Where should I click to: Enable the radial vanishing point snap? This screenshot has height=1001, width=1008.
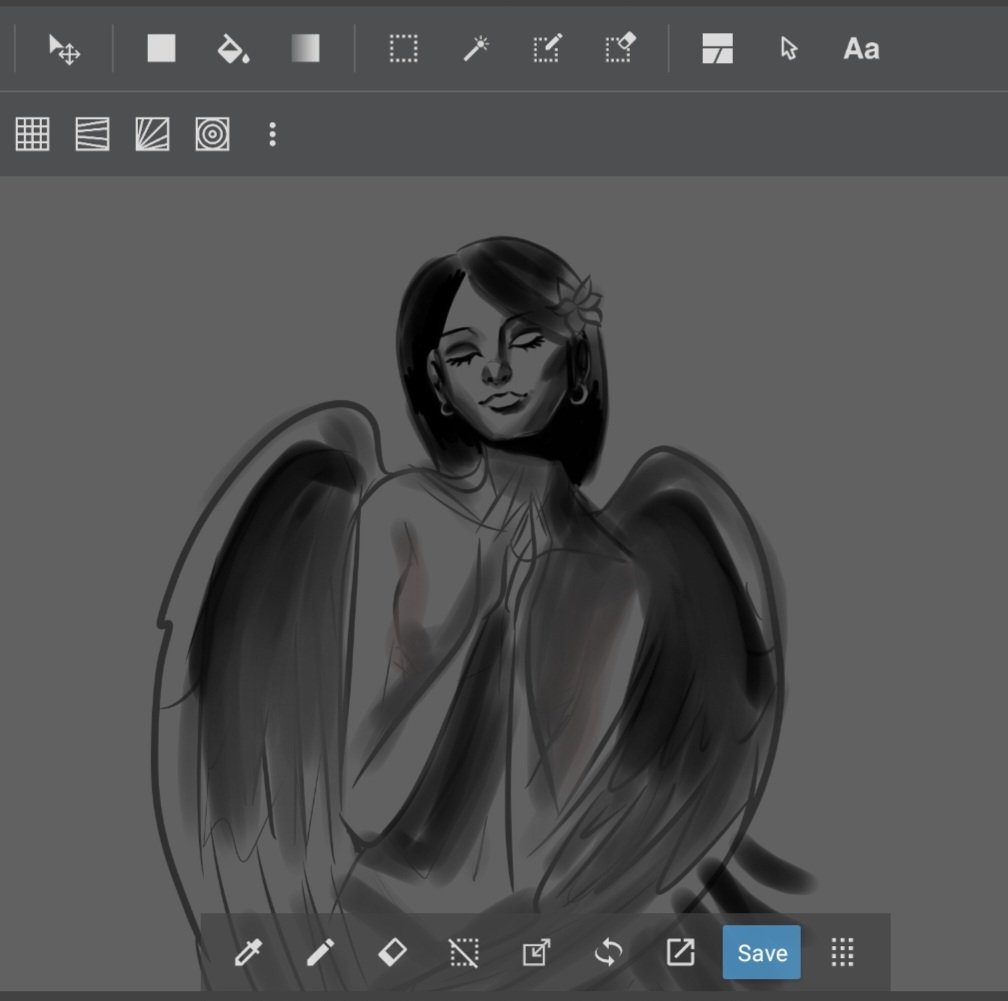152,134
